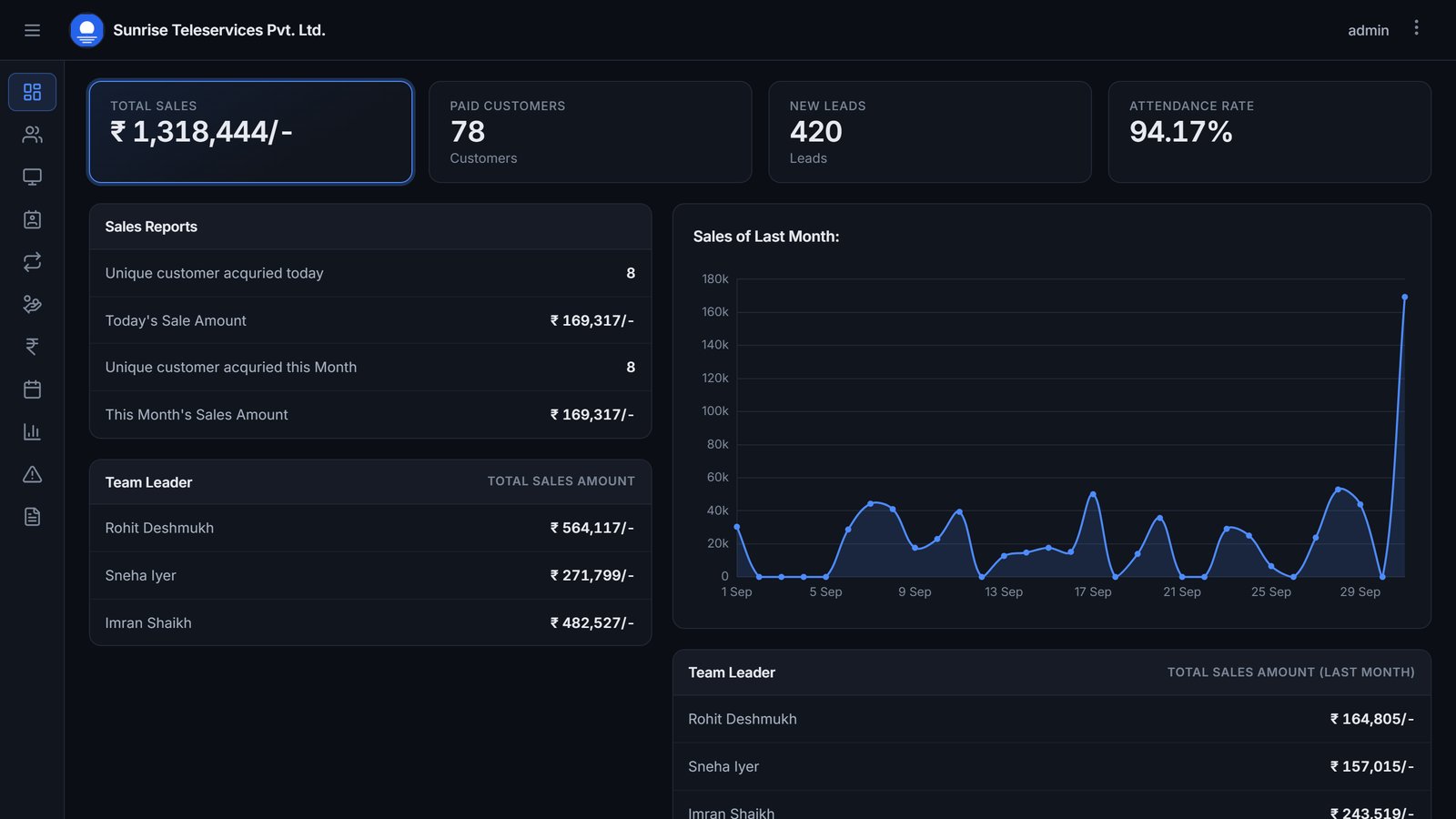Screen dimensions: 1456x819
Task: Click the ₹ 271,799/- sales value
Action: click(592, 575)
